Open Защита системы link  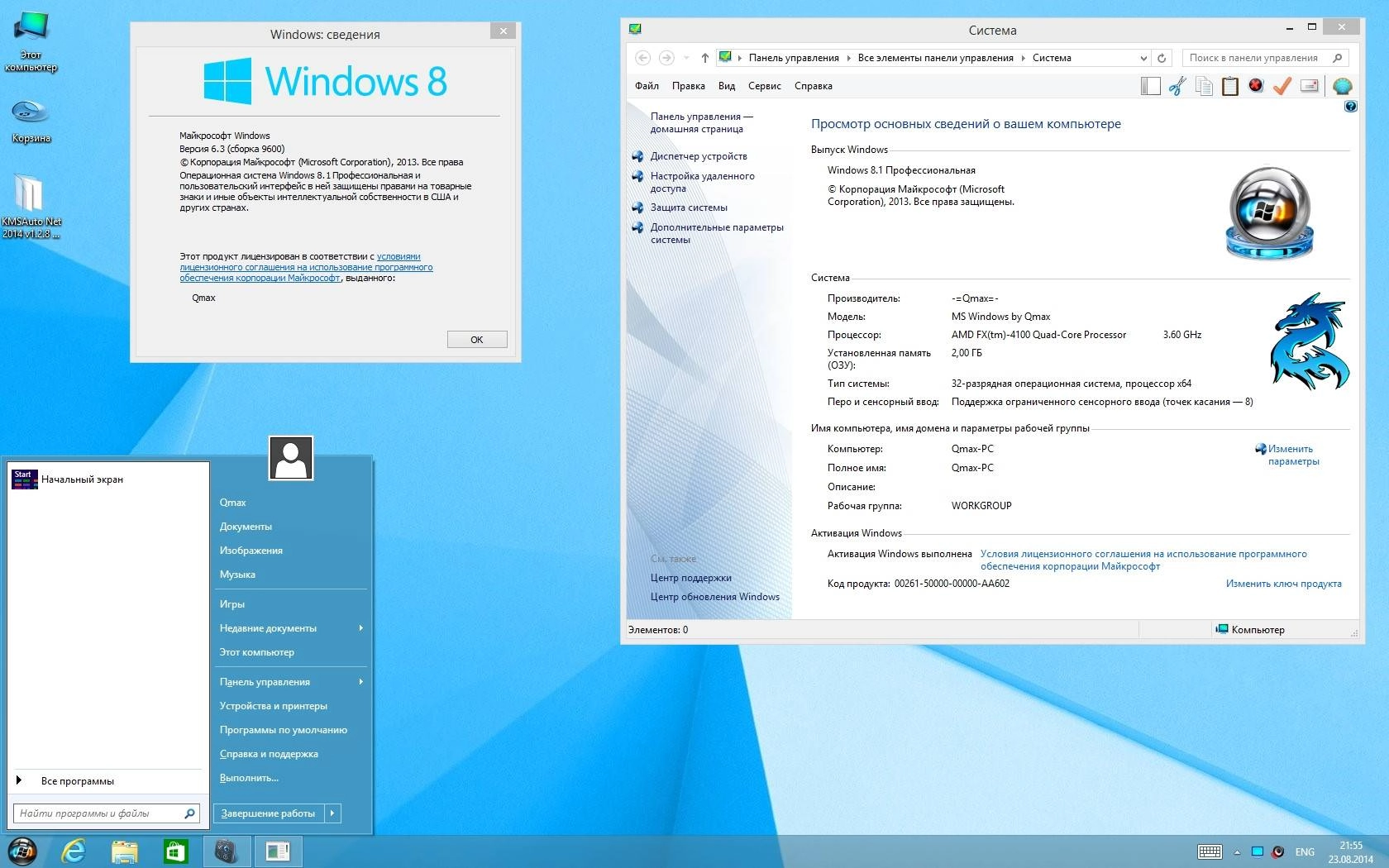[x=689, y=207]
